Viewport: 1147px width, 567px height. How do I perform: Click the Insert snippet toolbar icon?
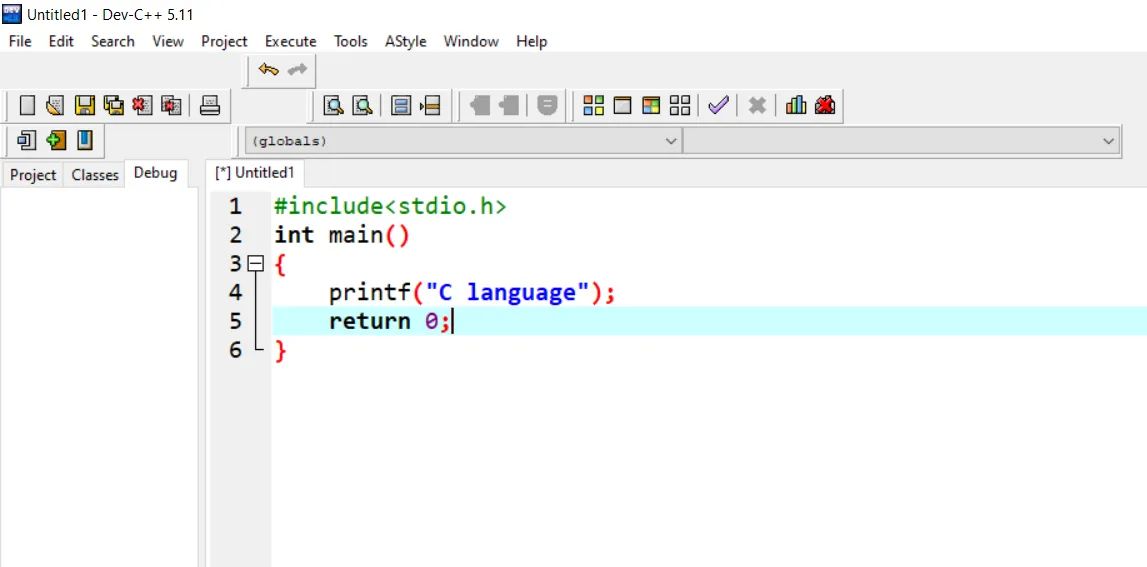tap(27, 140)
